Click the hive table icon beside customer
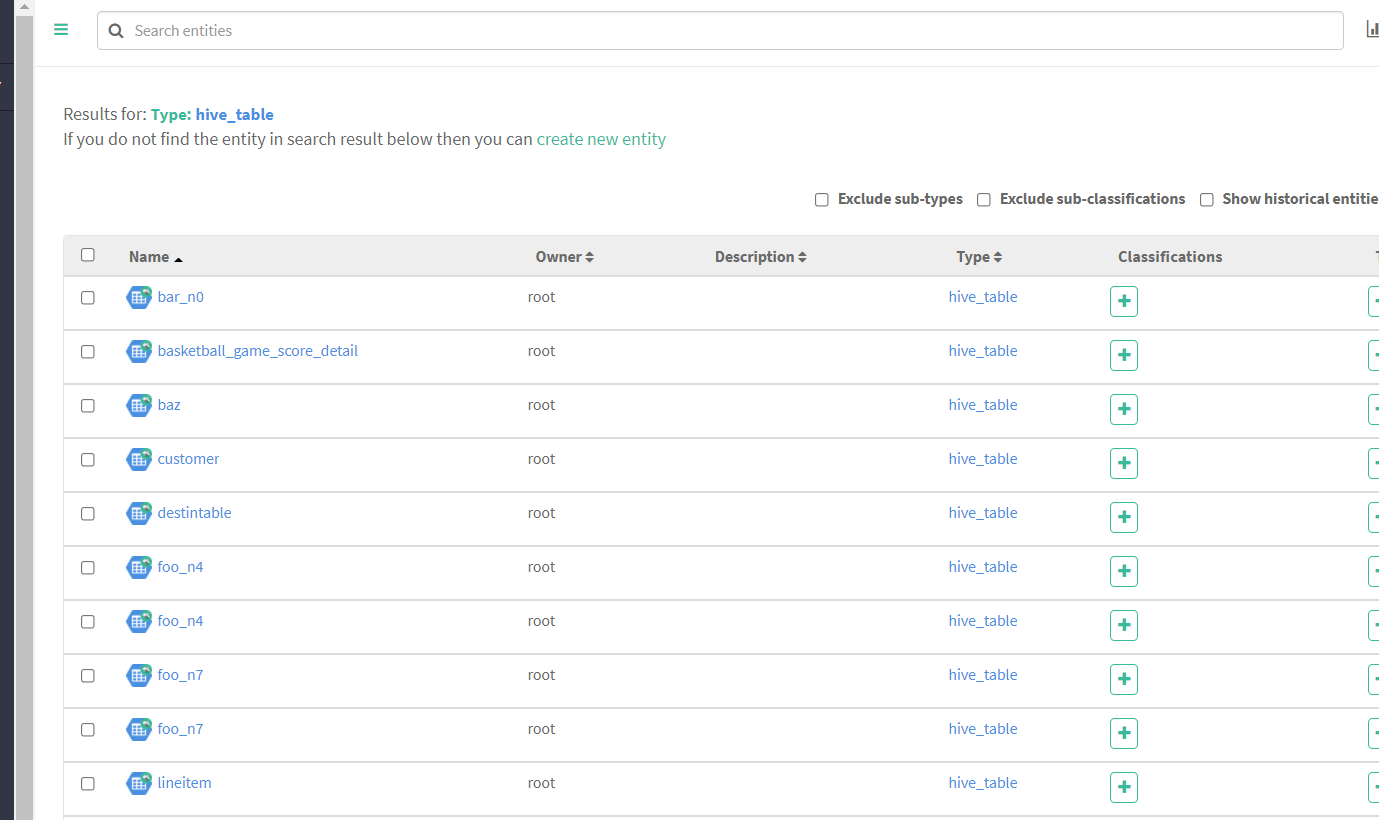The width and height of the screenshot is (1379, 820). (x=138, y=459)
